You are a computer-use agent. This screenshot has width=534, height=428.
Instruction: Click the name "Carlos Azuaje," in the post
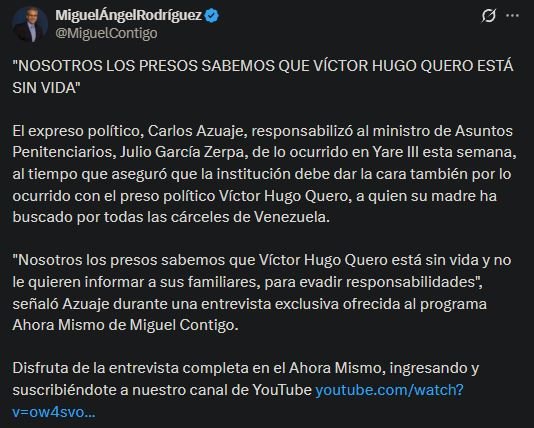point(198,131)
